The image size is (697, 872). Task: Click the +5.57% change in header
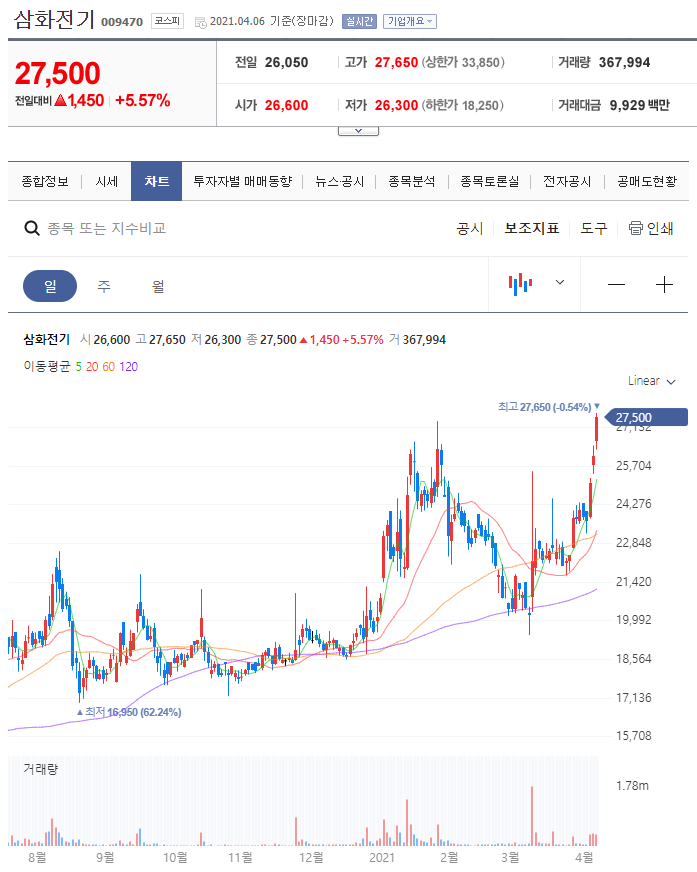click(142, 101)
